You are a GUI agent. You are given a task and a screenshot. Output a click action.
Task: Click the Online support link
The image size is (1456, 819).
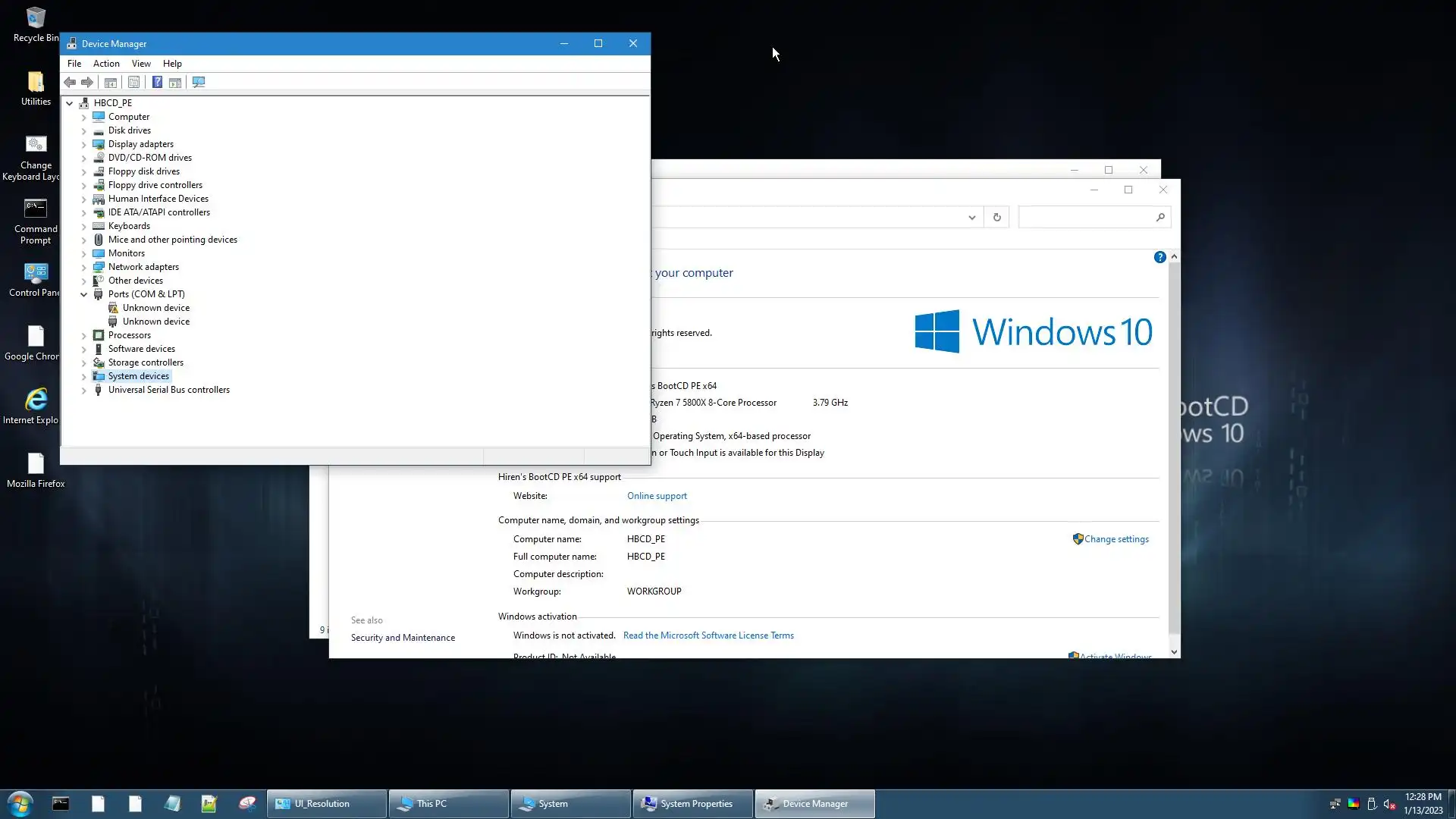tap(657, 496)
